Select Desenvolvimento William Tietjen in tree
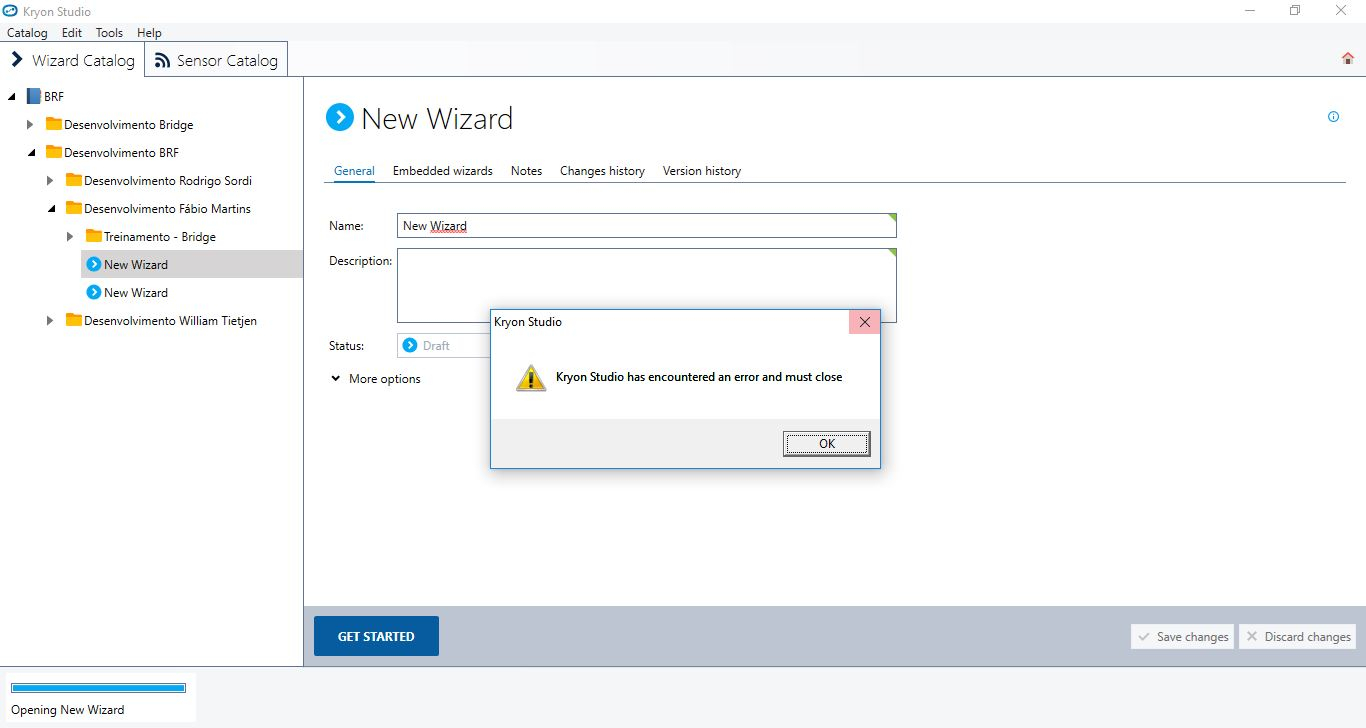1366x728 pixels. (170, 320)
